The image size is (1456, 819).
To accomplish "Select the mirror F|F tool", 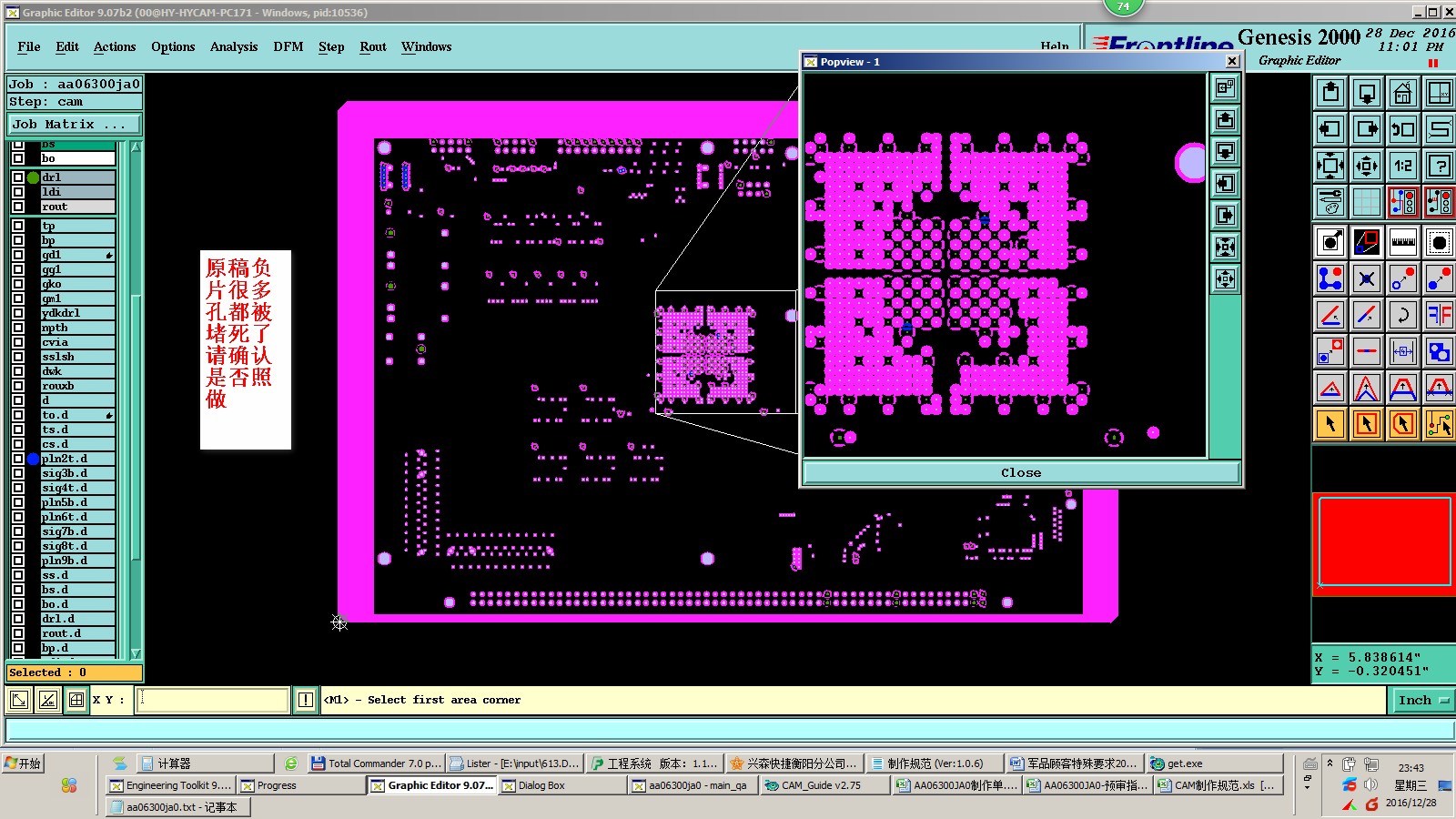I will point(1440,315).
